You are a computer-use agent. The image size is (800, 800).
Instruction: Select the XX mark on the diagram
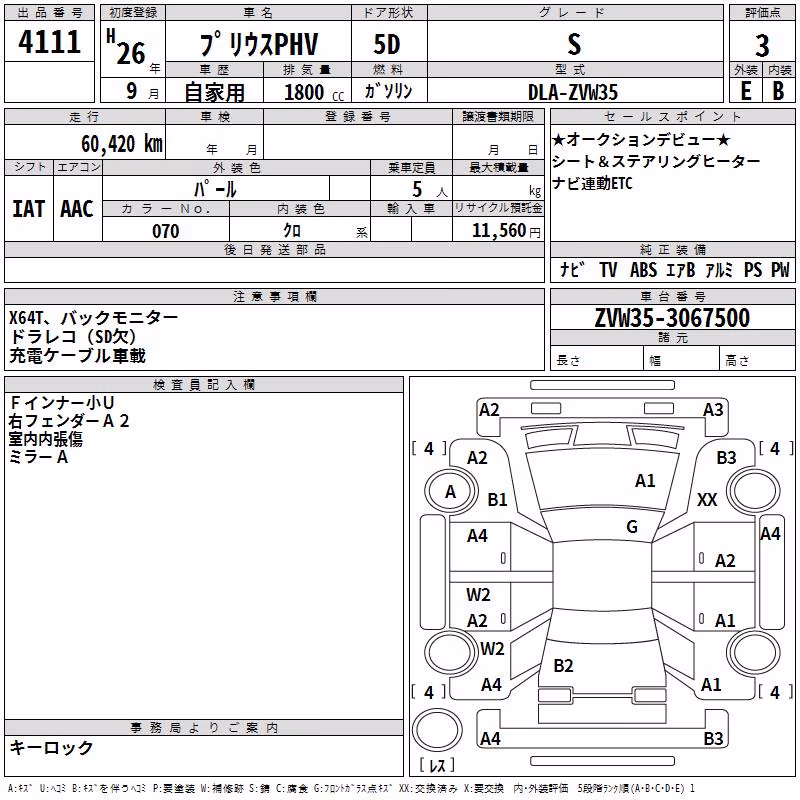pos(707,499)
